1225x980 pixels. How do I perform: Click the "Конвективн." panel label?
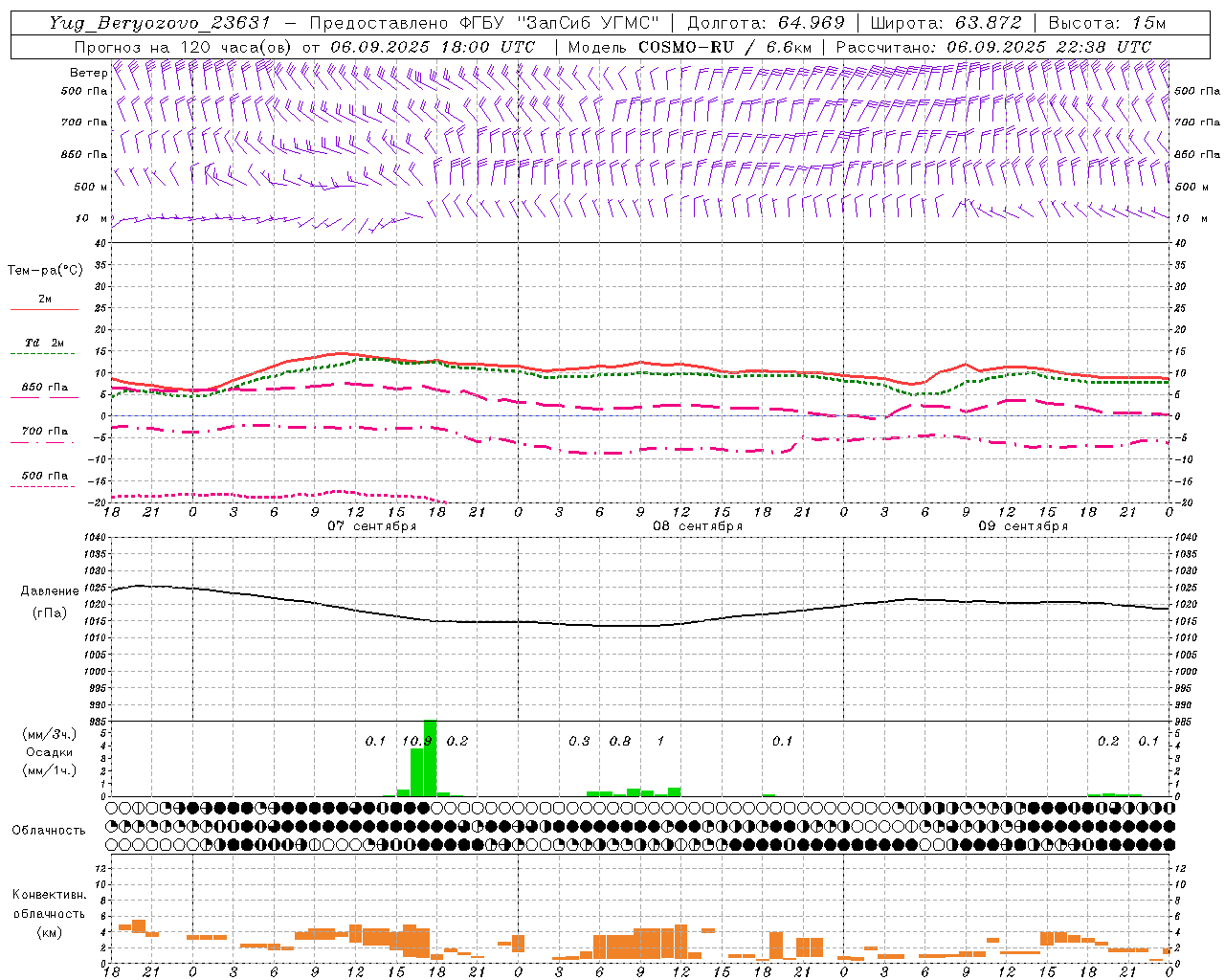pos(49,895)
